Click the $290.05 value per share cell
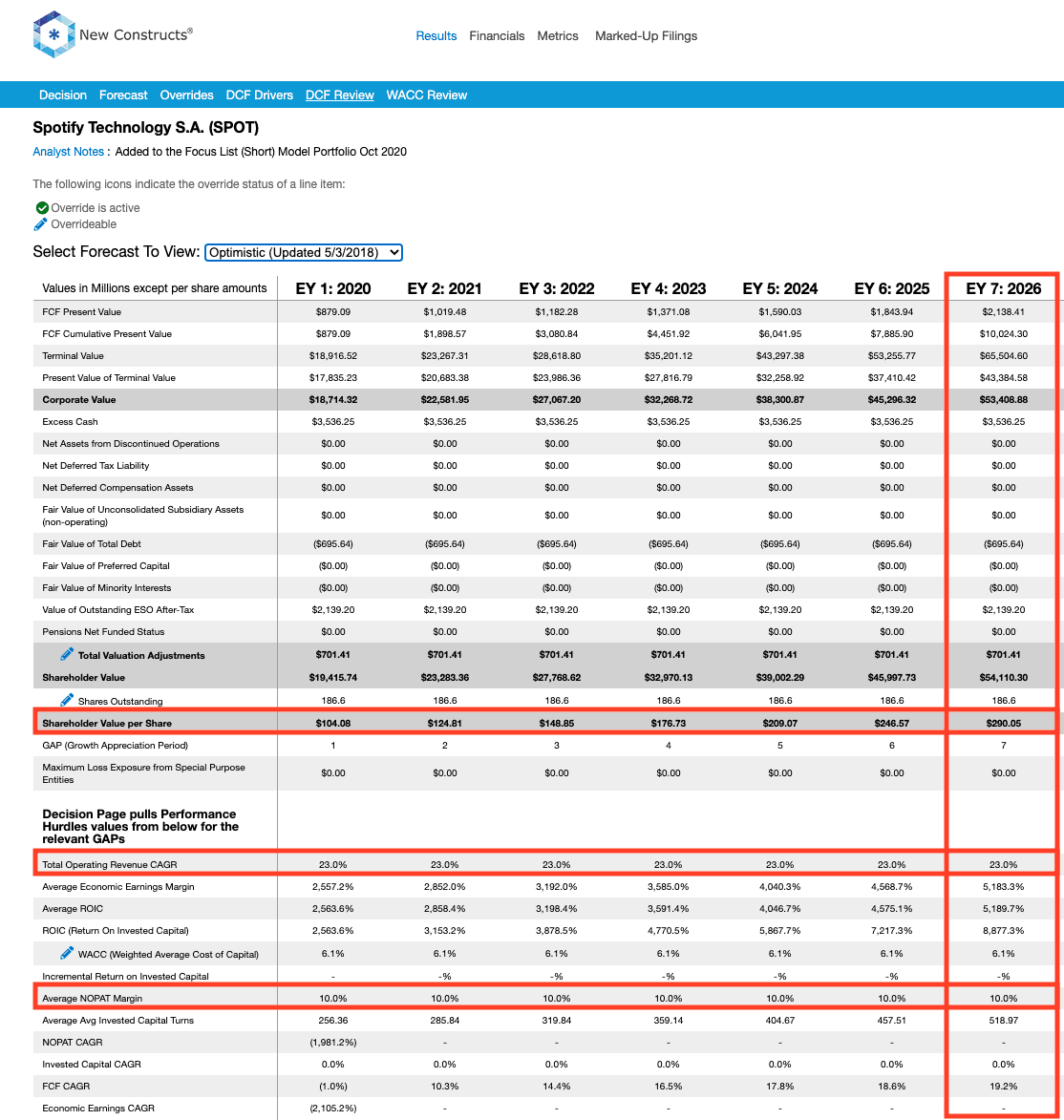The image size is (1064, 1120). (1003, 723)
